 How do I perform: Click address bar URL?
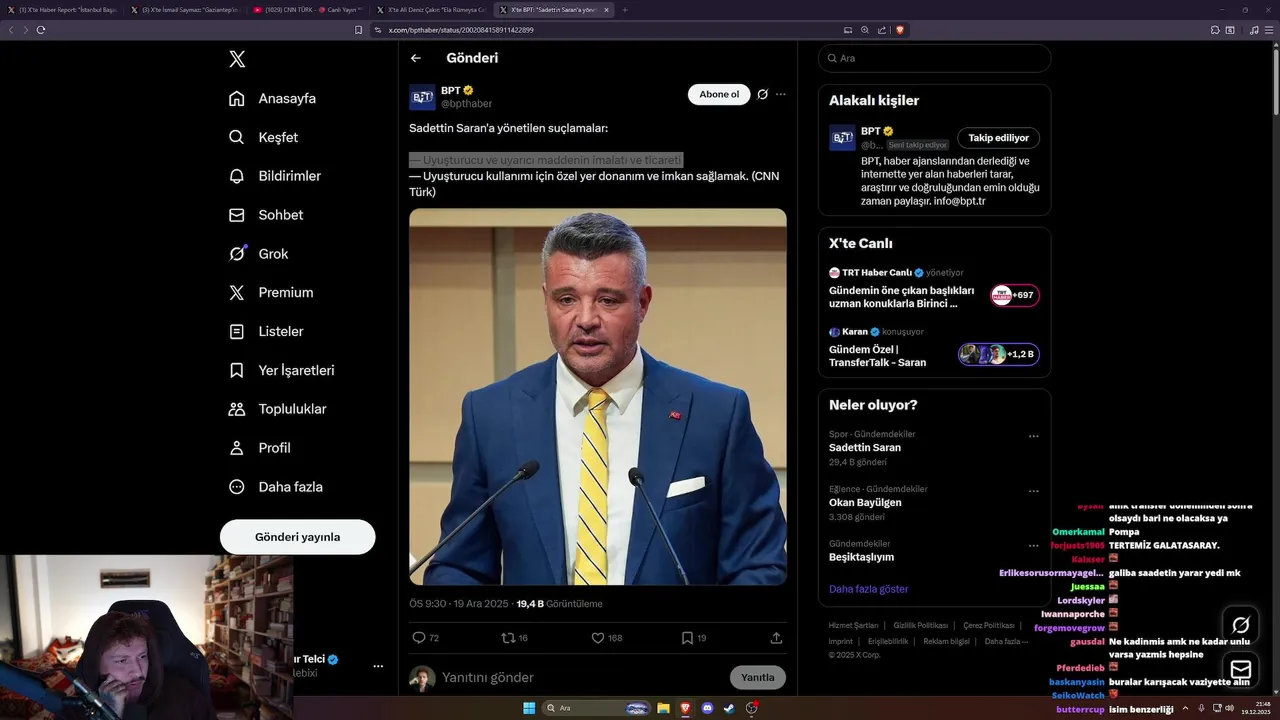tap(461, 30)
